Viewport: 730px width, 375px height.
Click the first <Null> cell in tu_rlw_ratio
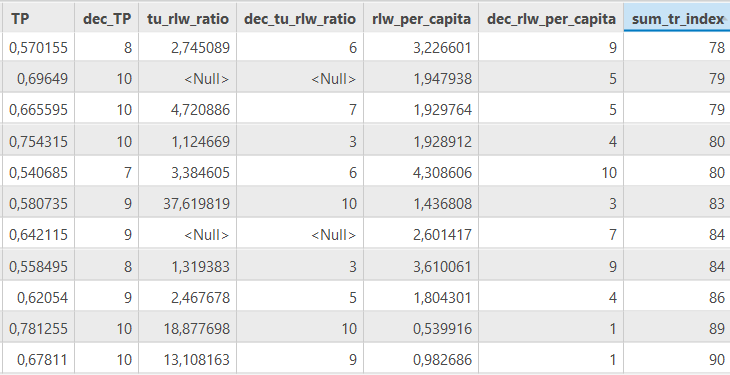click(188, 79)
